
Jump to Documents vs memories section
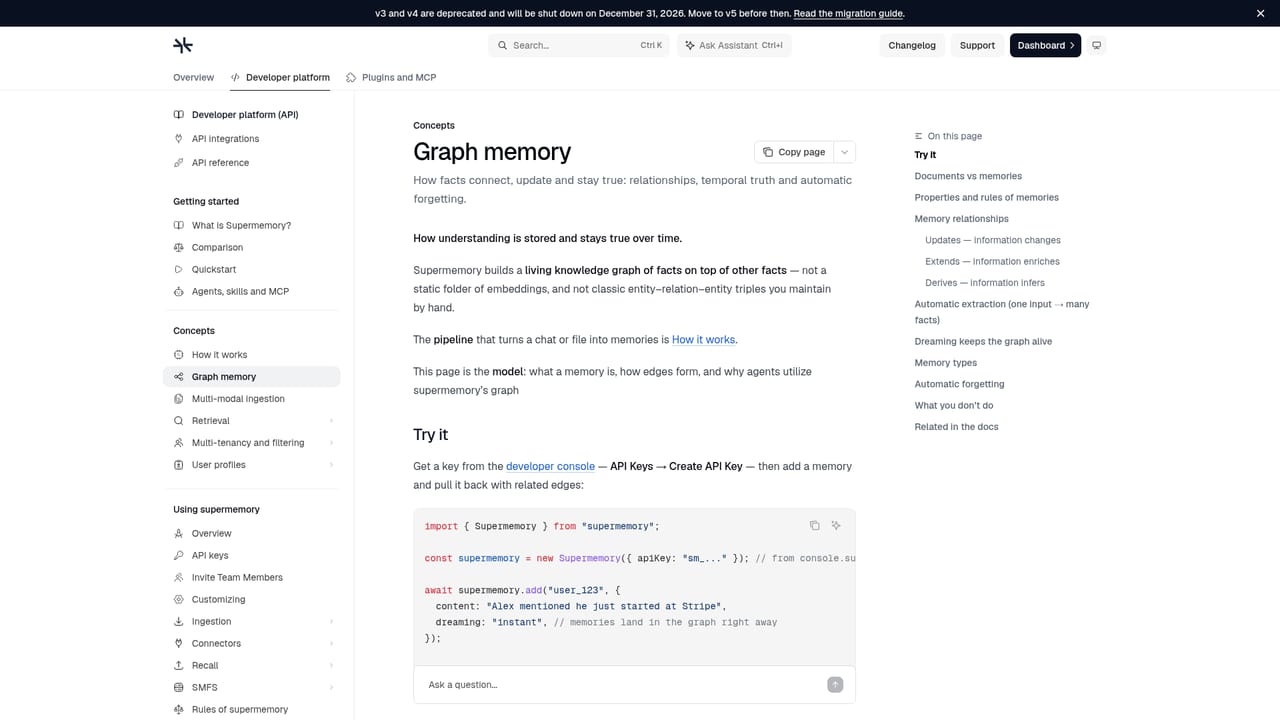point(968,176)
